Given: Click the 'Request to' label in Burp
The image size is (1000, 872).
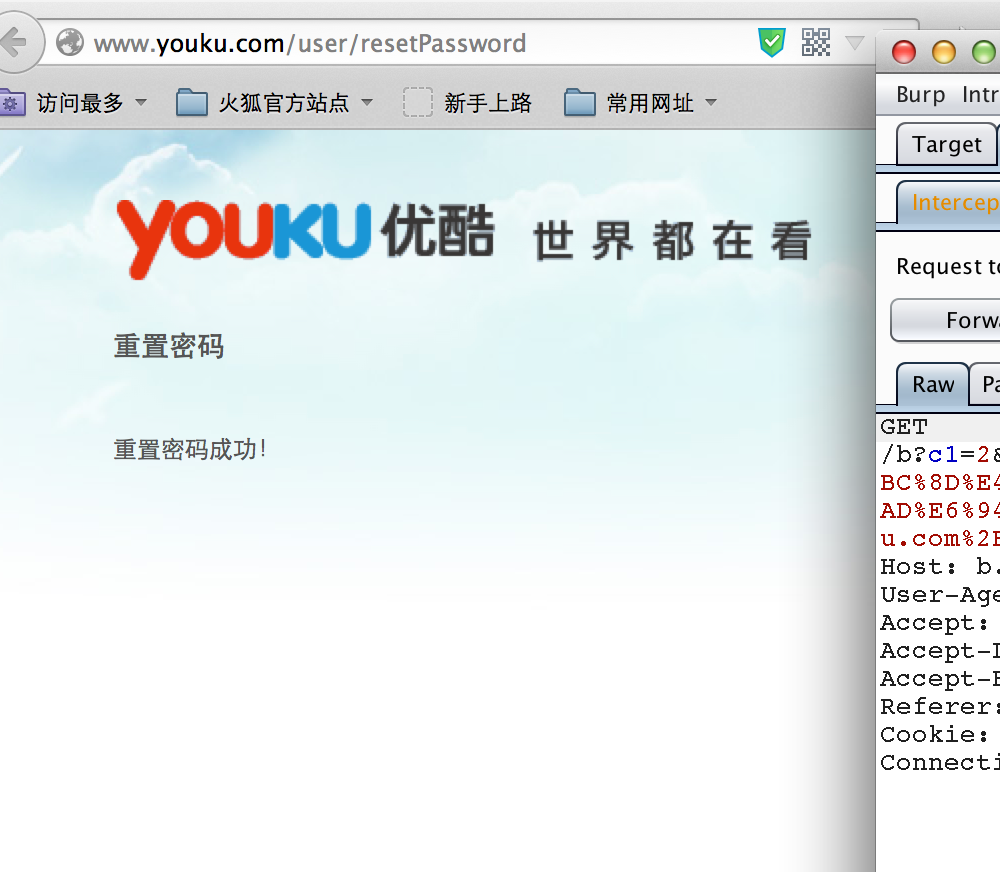Looking at the screenshot, I should [x=948, y=266].
